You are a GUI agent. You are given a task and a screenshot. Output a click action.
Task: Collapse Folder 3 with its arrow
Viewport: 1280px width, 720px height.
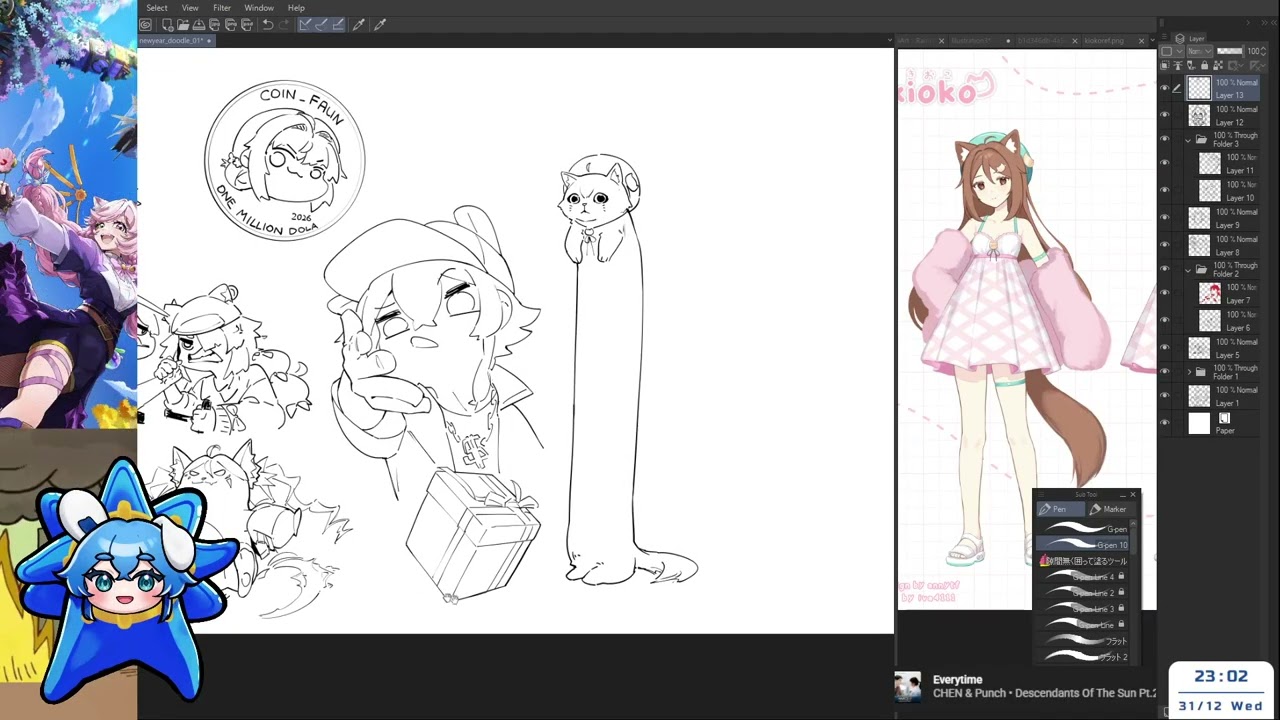(x=1189, y=140)
